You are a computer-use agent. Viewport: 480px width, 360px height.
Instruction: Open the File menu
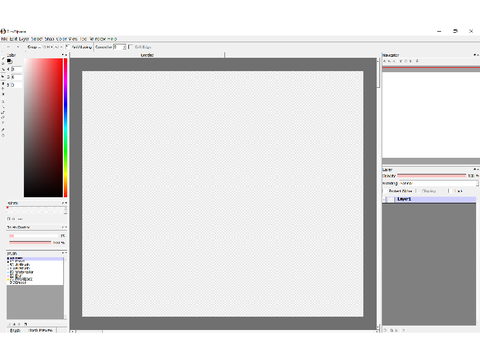click(4, 39)
